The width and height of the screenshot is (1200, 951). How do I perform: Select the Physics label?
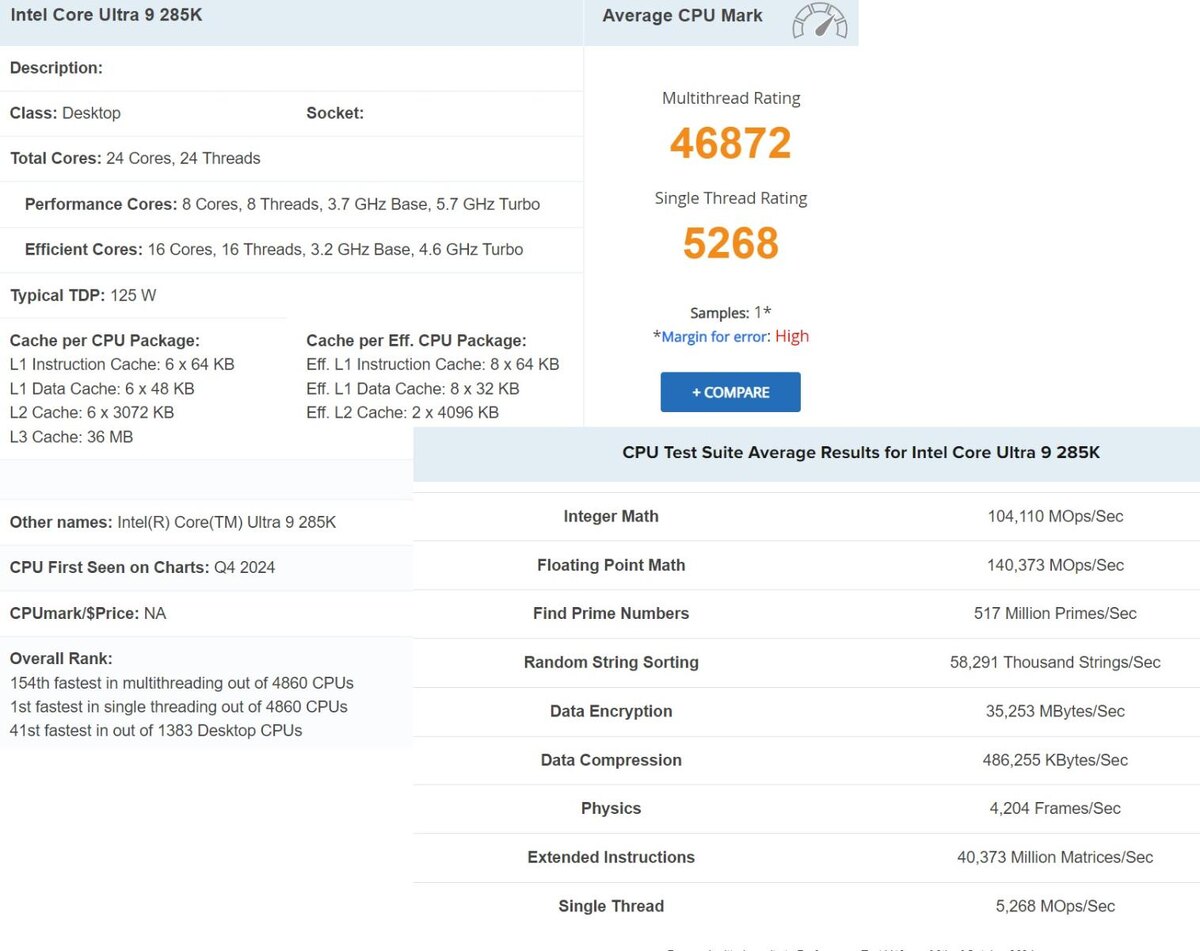click(x=611, y=808)
